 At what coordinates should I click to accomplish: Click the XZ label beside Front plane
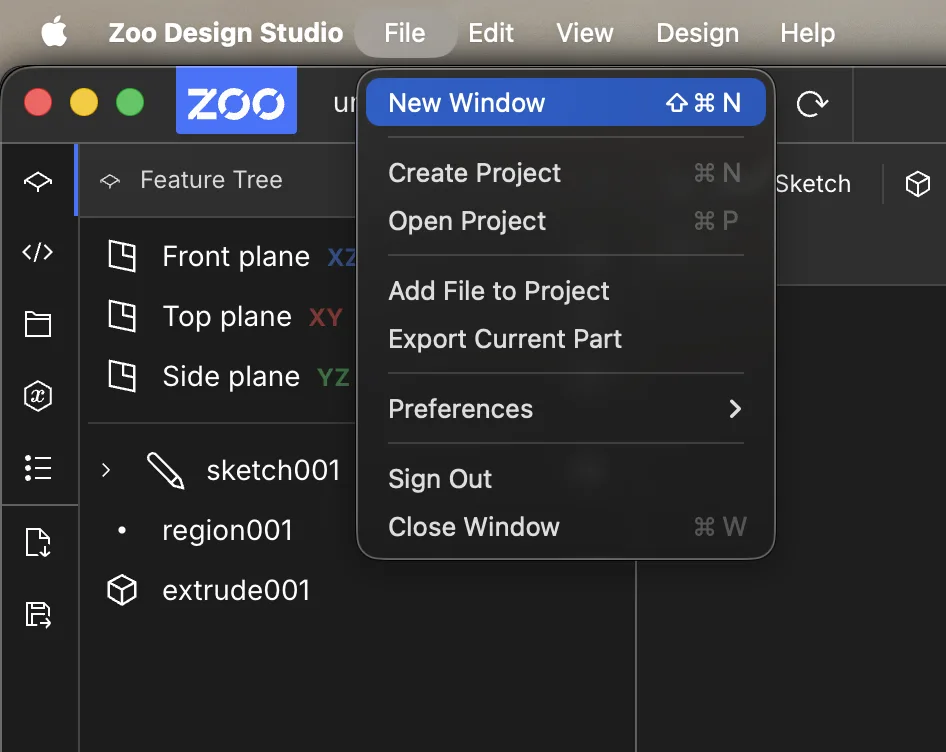click(x=341, y=258)
